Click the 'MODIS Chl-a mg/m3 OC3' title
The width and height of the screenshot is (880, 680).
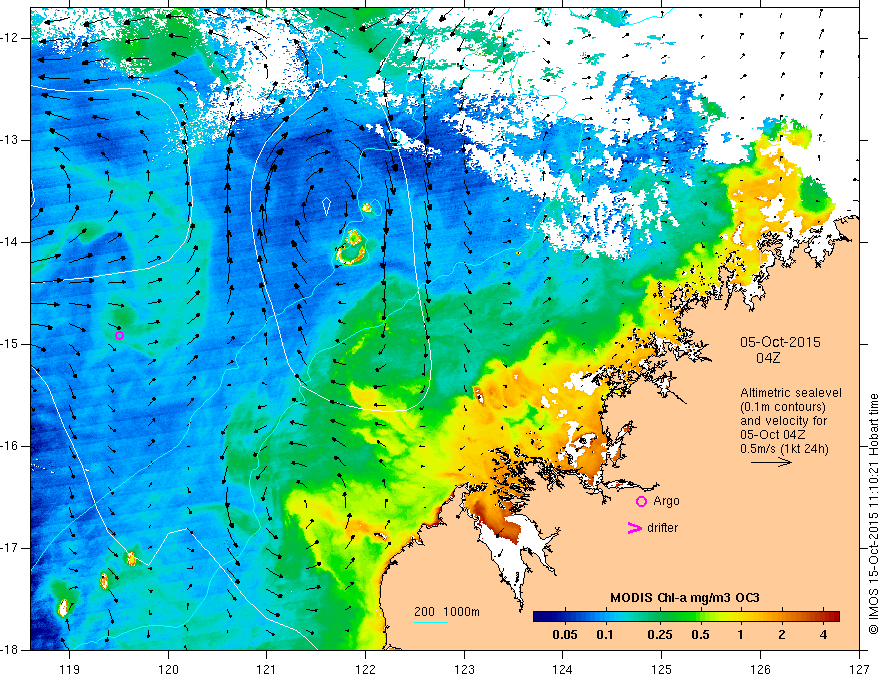[685, 598]
